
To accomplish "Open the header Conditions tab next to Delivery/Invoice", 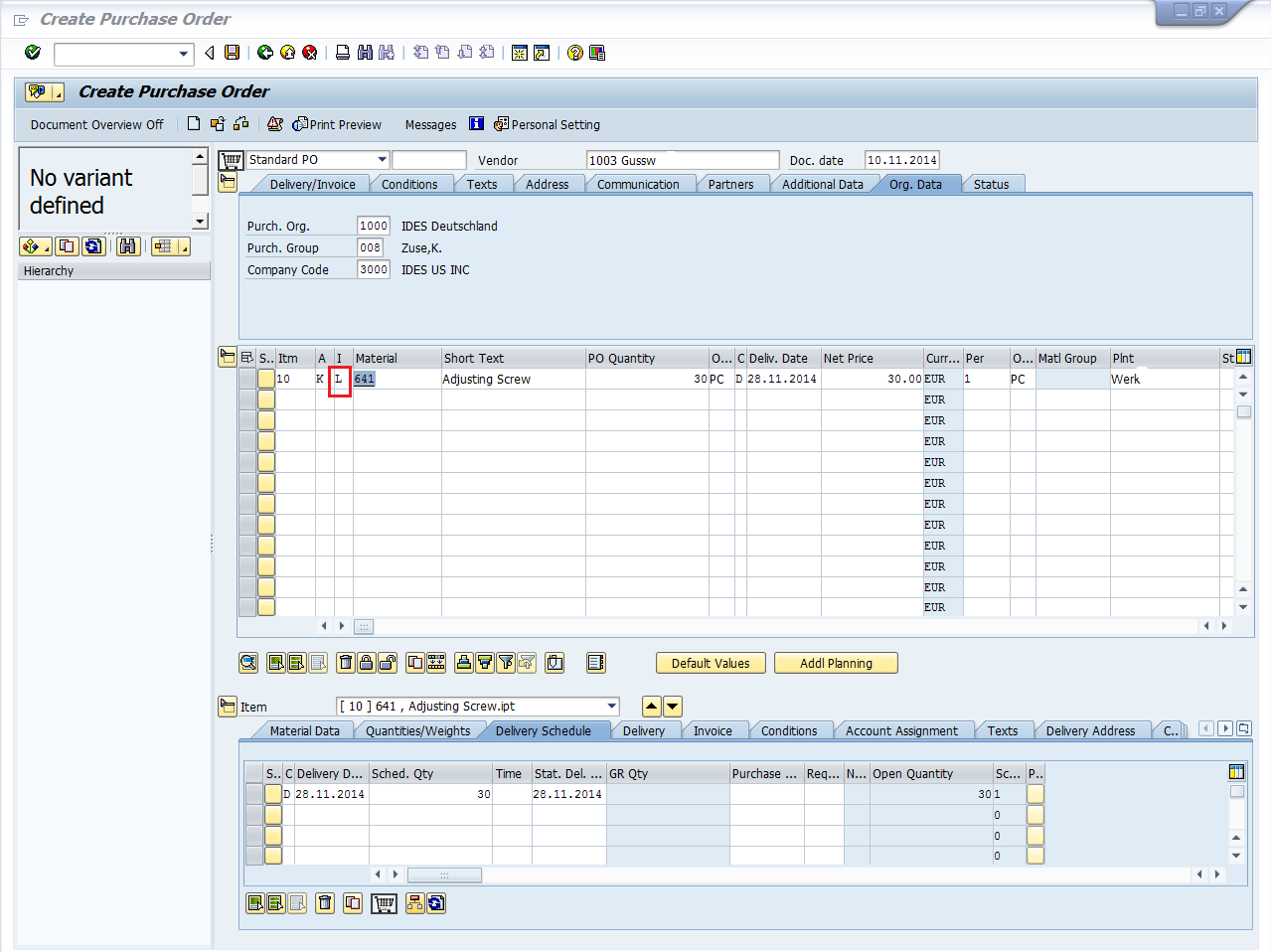I will pyautogui.click(x=409, y=185).
